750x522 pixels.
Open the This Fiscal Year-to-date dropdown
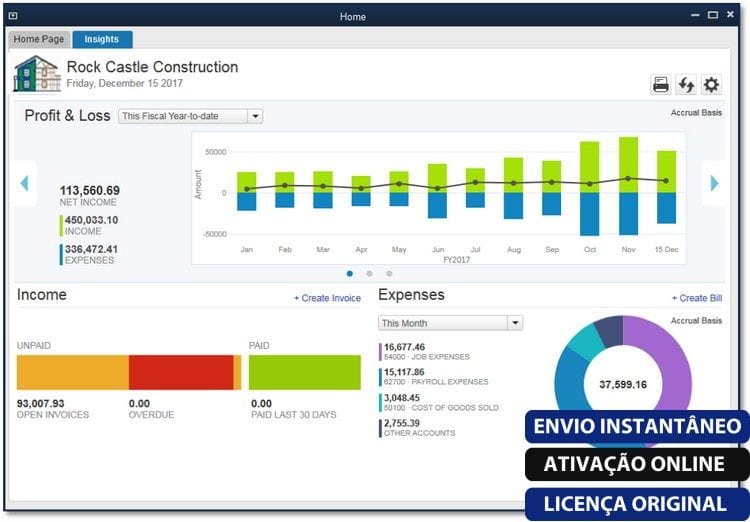pyautogui.click(x=190, y=116)
